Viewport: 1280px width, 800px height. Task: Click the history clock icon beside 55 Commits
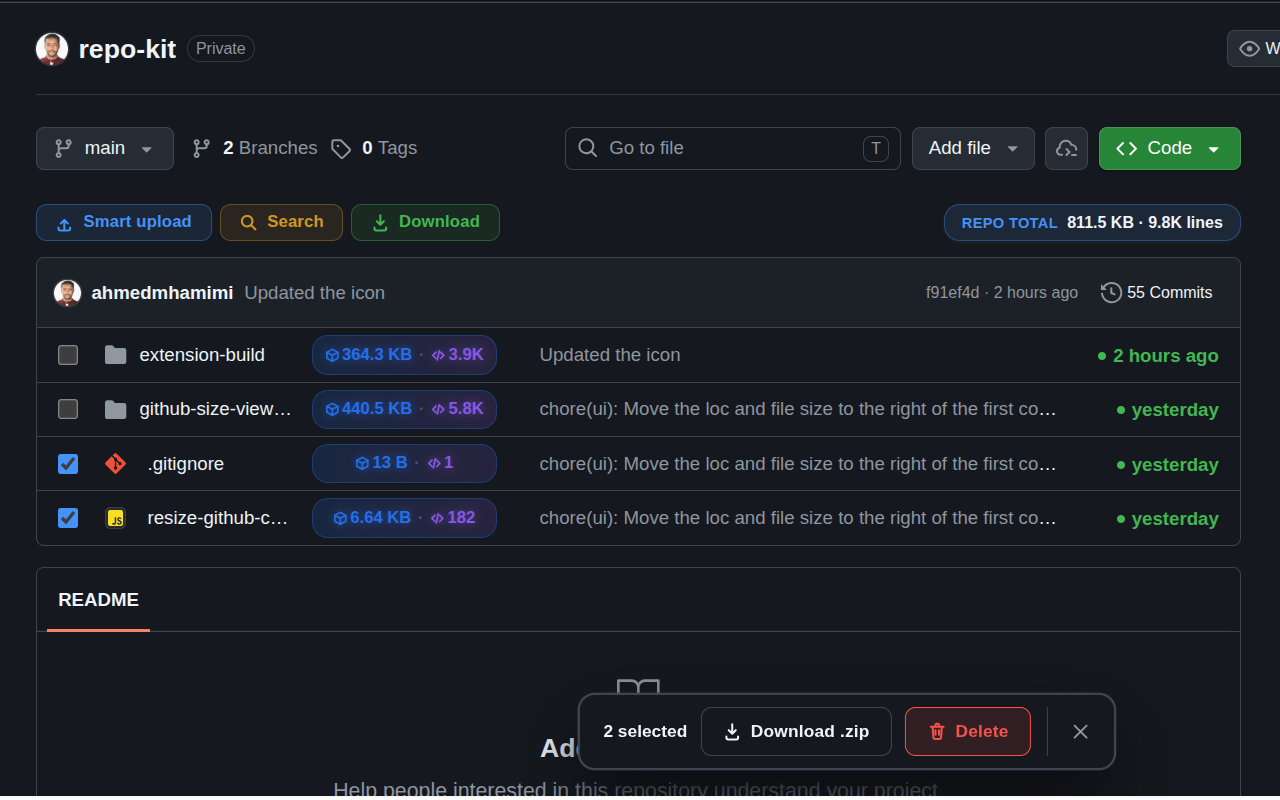click(1111, 292)
